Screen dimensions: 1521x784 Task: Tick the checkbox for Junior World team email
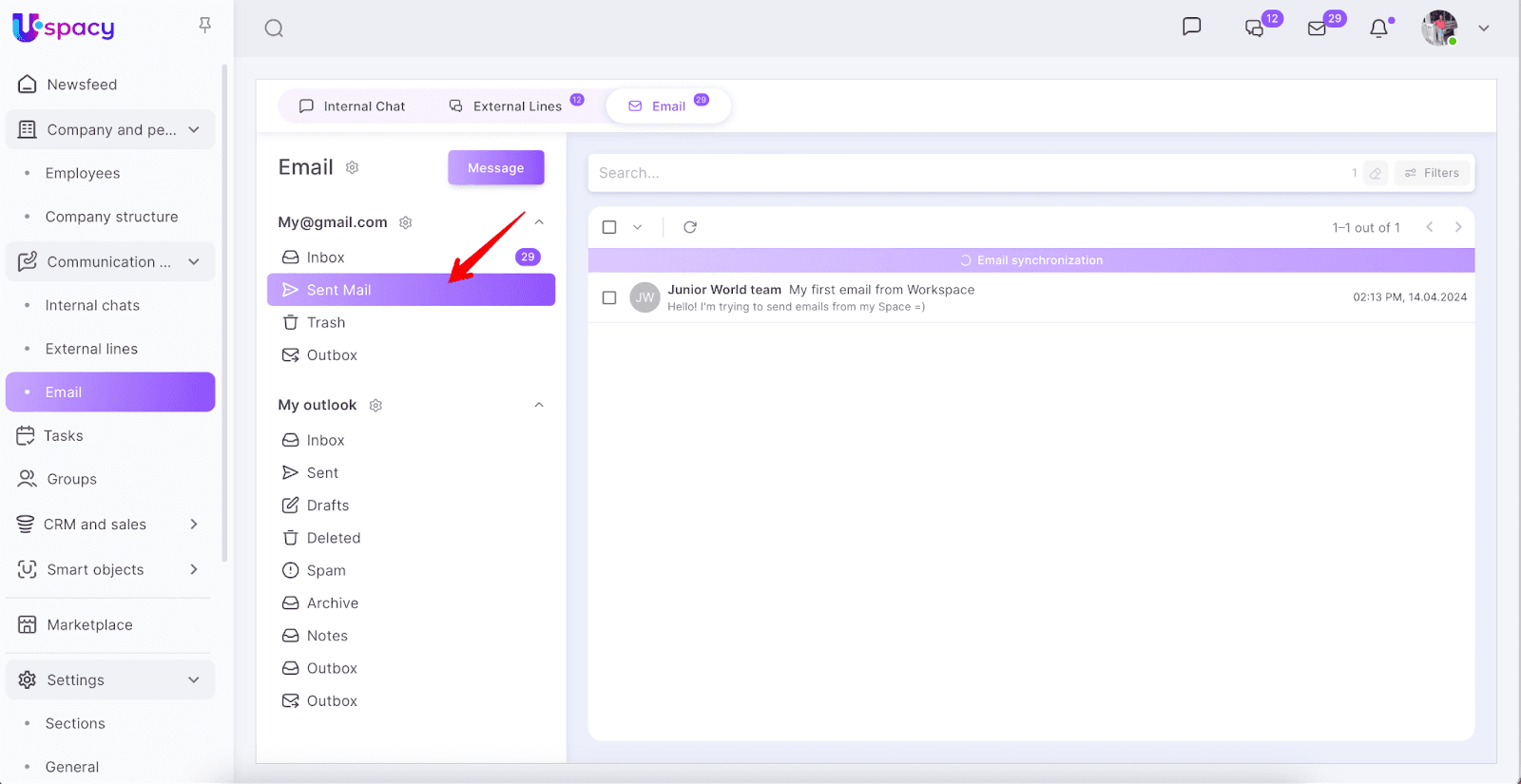point(609,297)
